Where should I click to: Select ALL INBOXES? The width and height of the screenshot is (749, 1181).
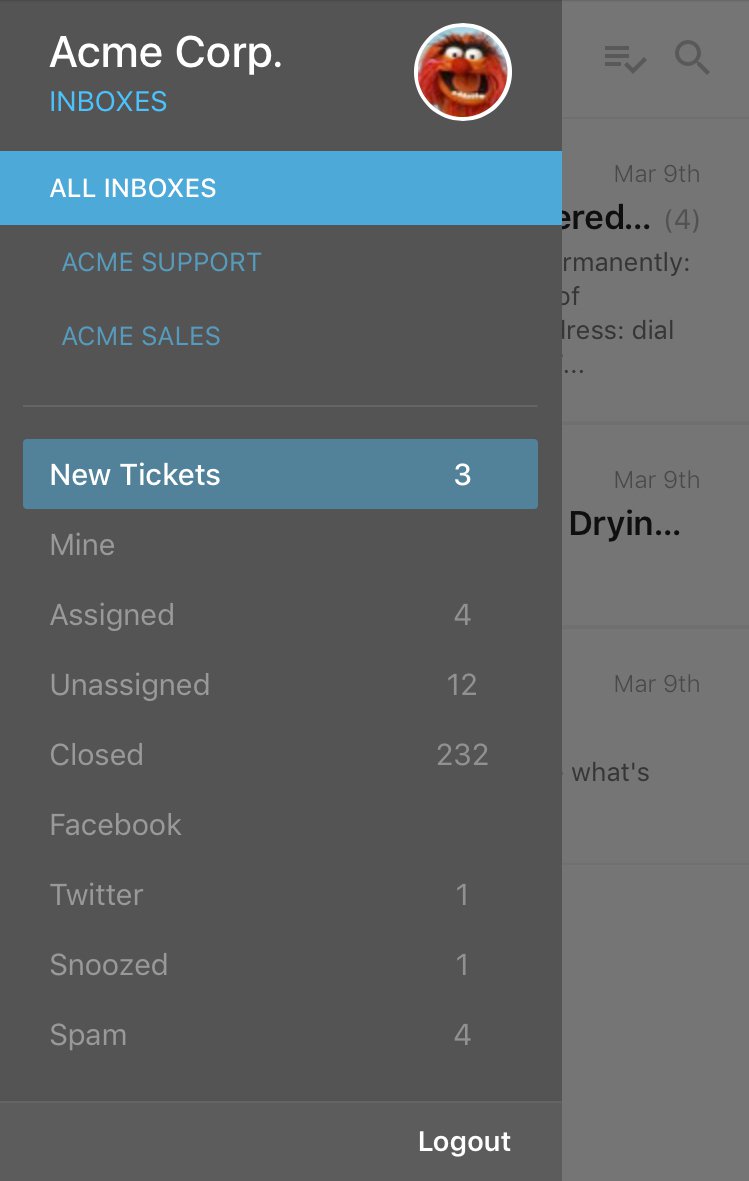(x=280, y=188)
